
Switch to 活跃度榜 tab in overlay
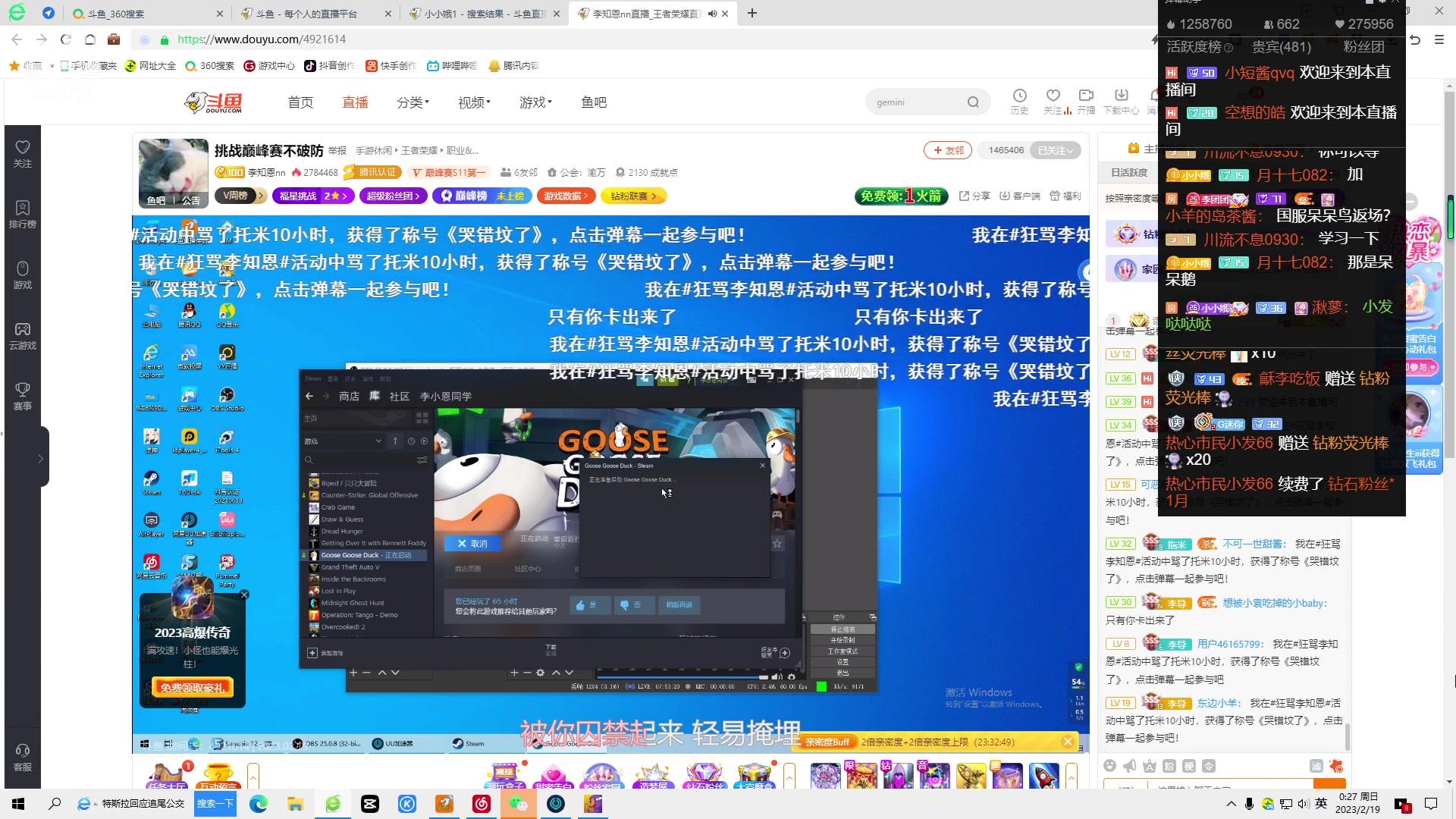(1199, 47)
